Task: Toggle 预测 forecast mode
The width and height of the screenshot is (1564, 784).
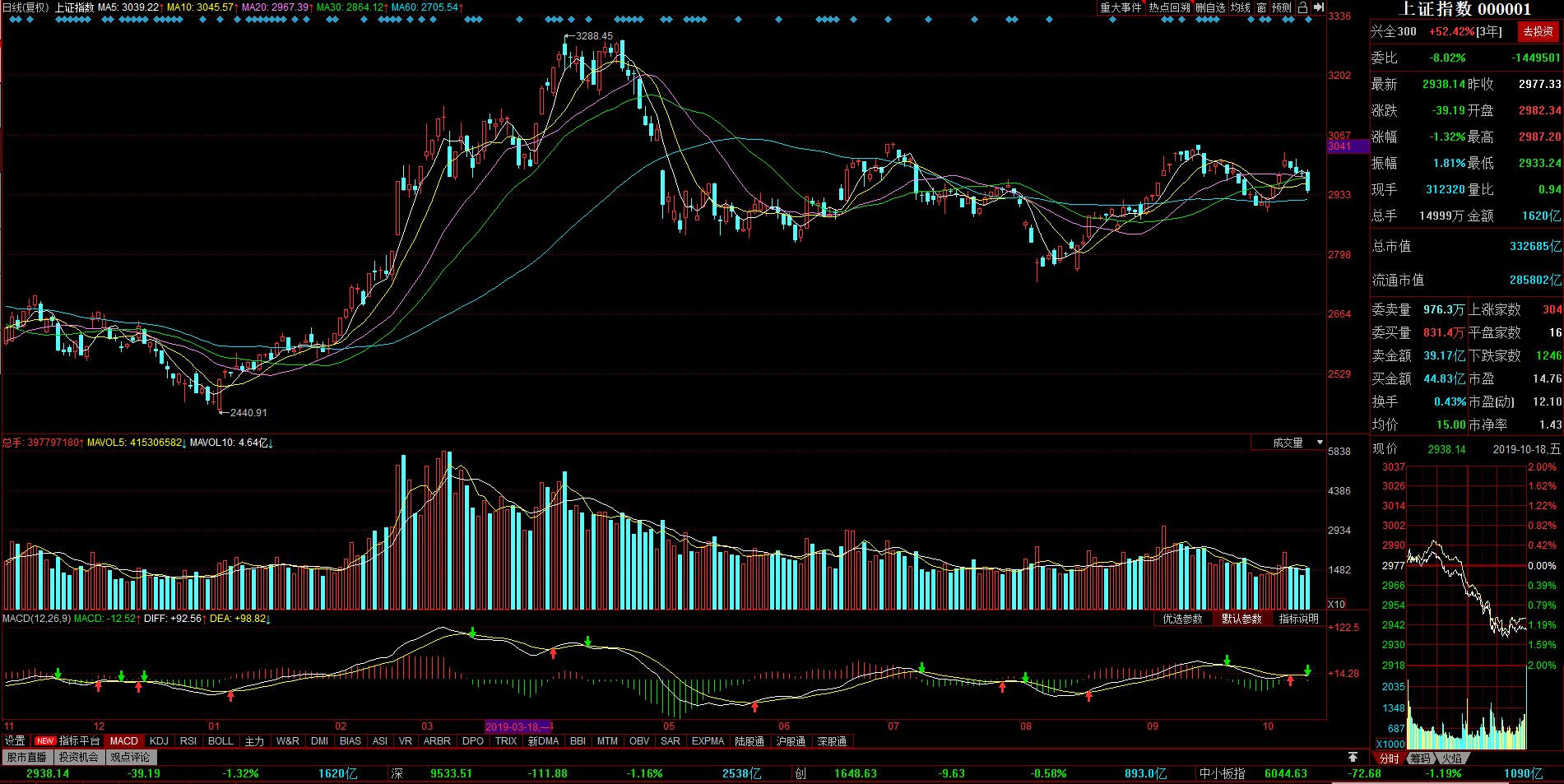Action: click(1282, 7)
